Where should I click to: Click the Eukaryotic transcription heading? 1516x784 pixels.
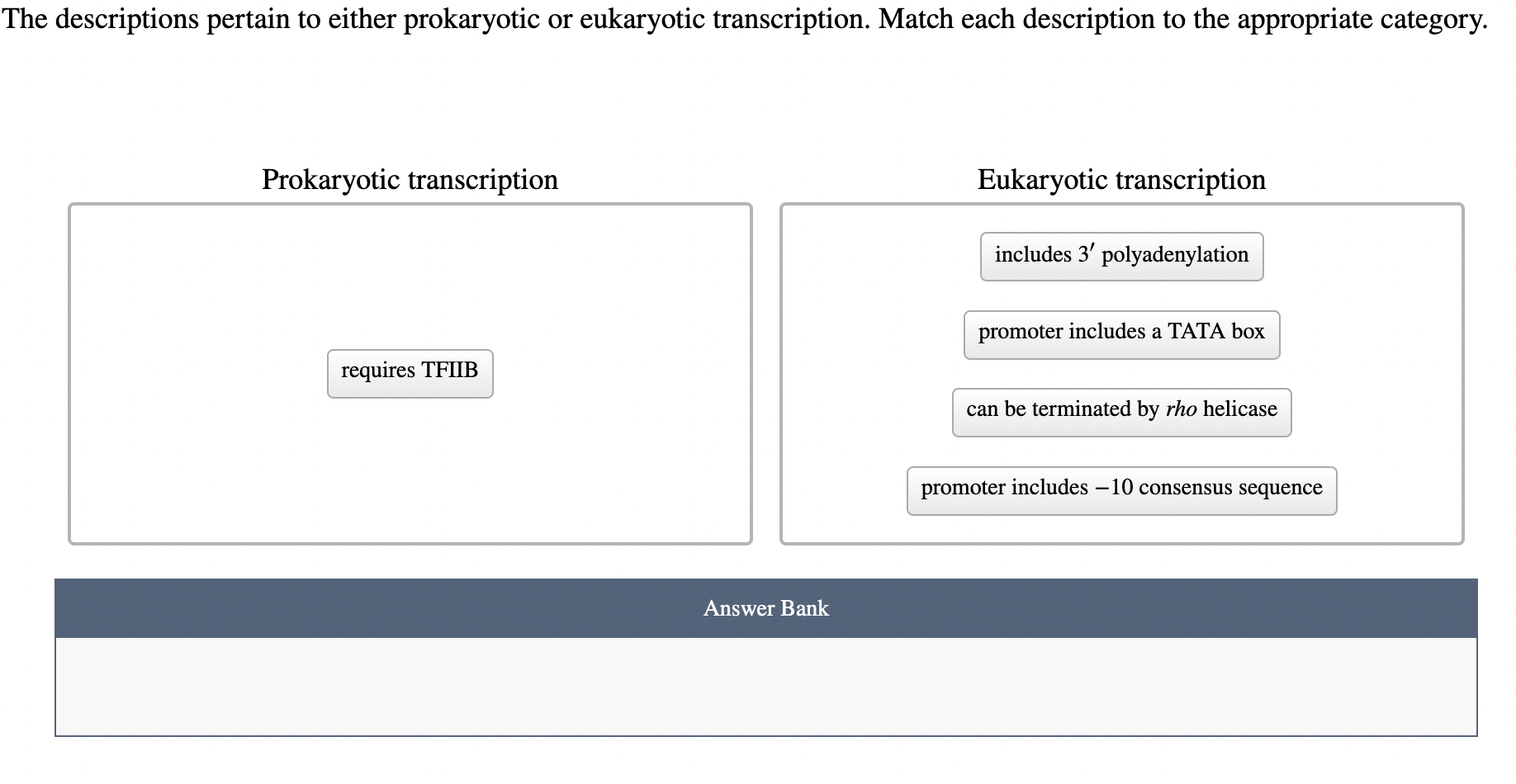tap(1120, 179)
